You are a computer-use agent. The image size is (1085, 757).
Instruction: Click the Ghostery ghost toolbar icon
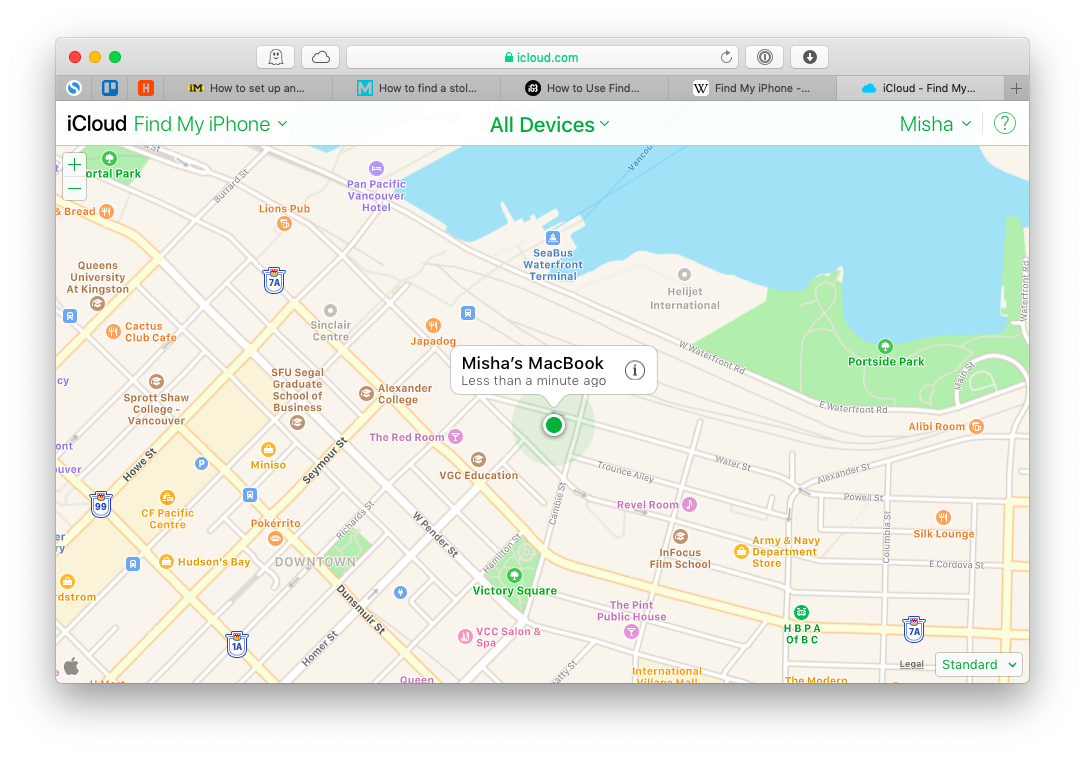tap(276, 57)
